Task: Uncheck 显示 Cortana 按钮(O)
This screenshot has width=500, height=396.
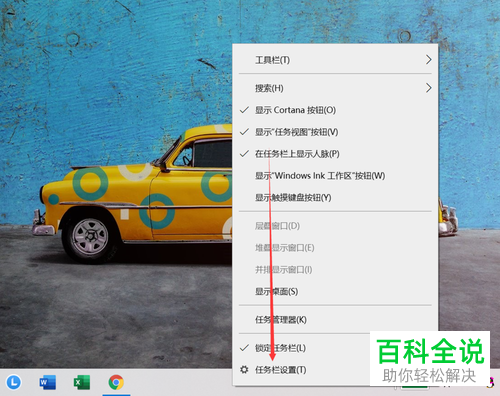Action: point(335,110)
